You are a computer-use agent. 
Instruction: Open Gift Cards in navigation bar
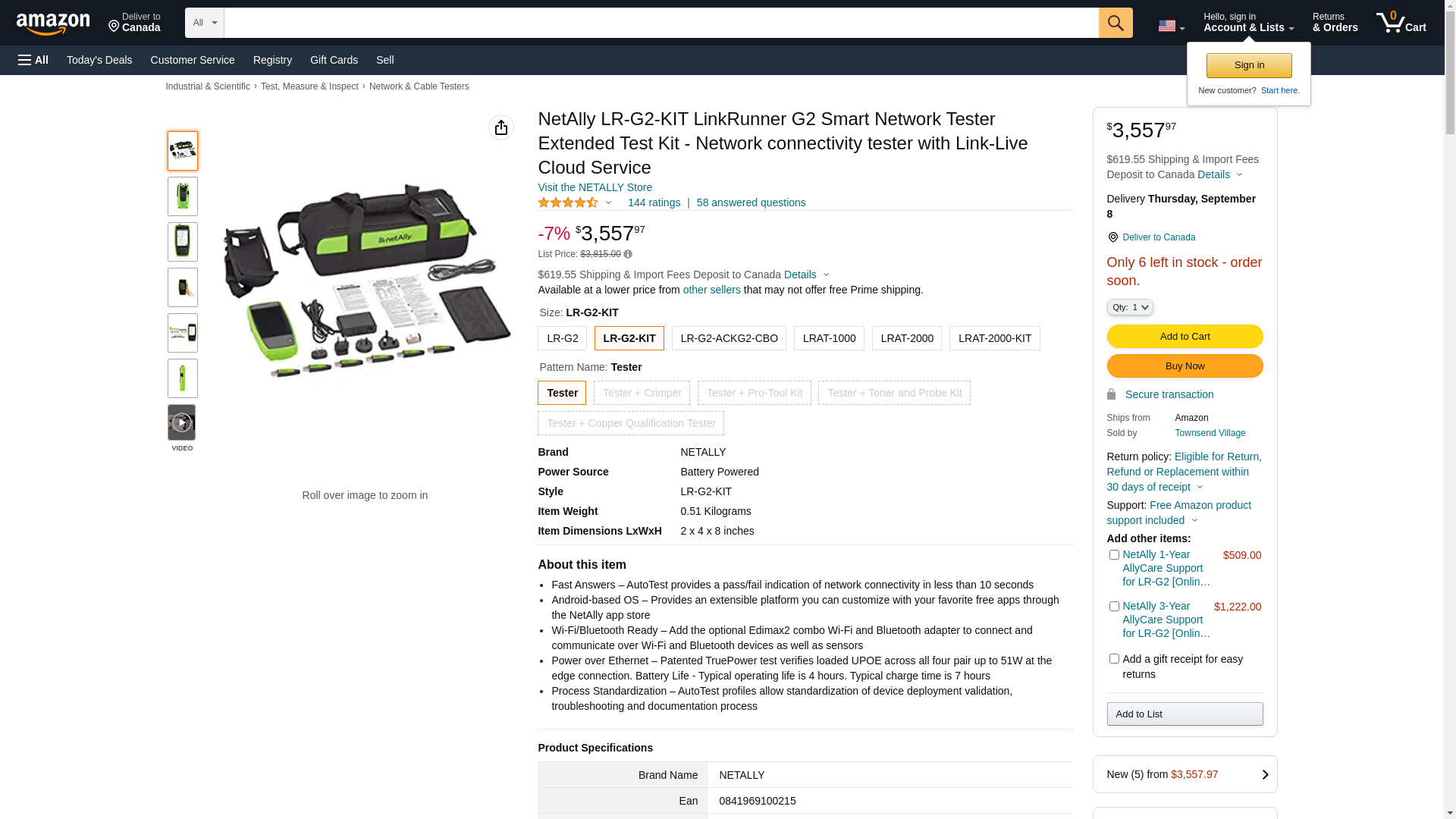[334, 60]
